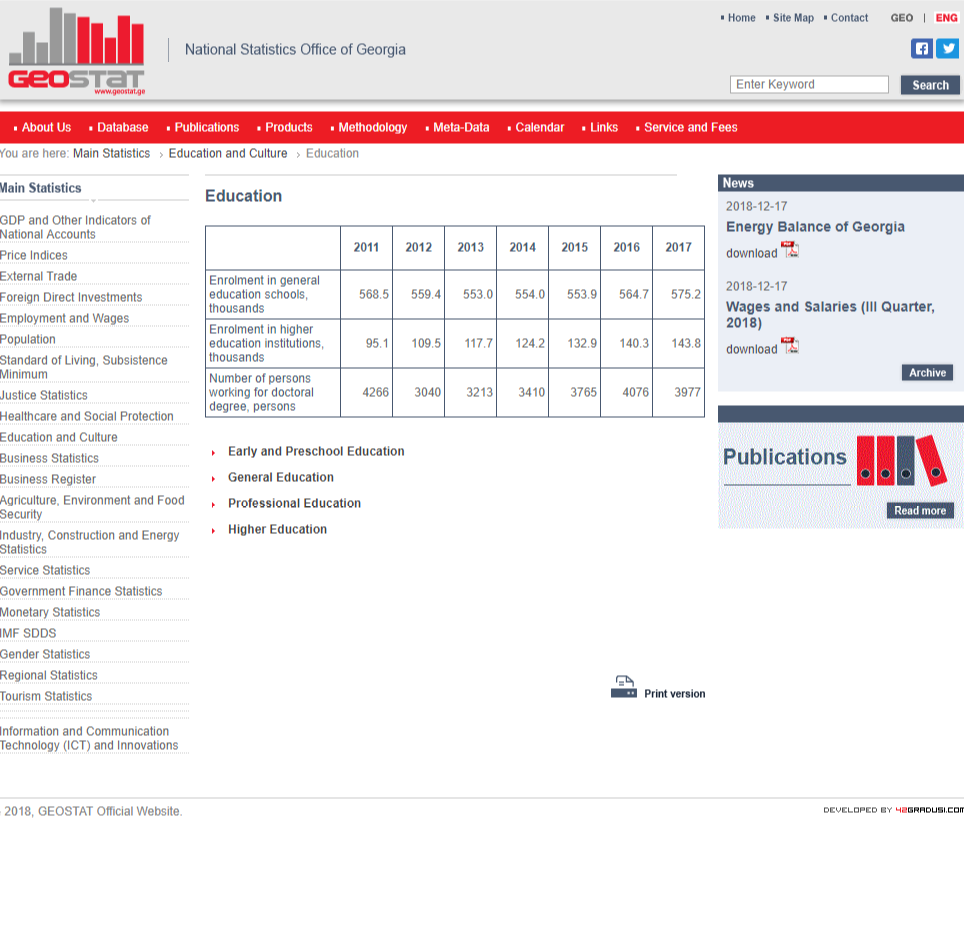This screenshot has width=964, height=933.
Task: Click the printer icon for print version
Action: [624, 687]
